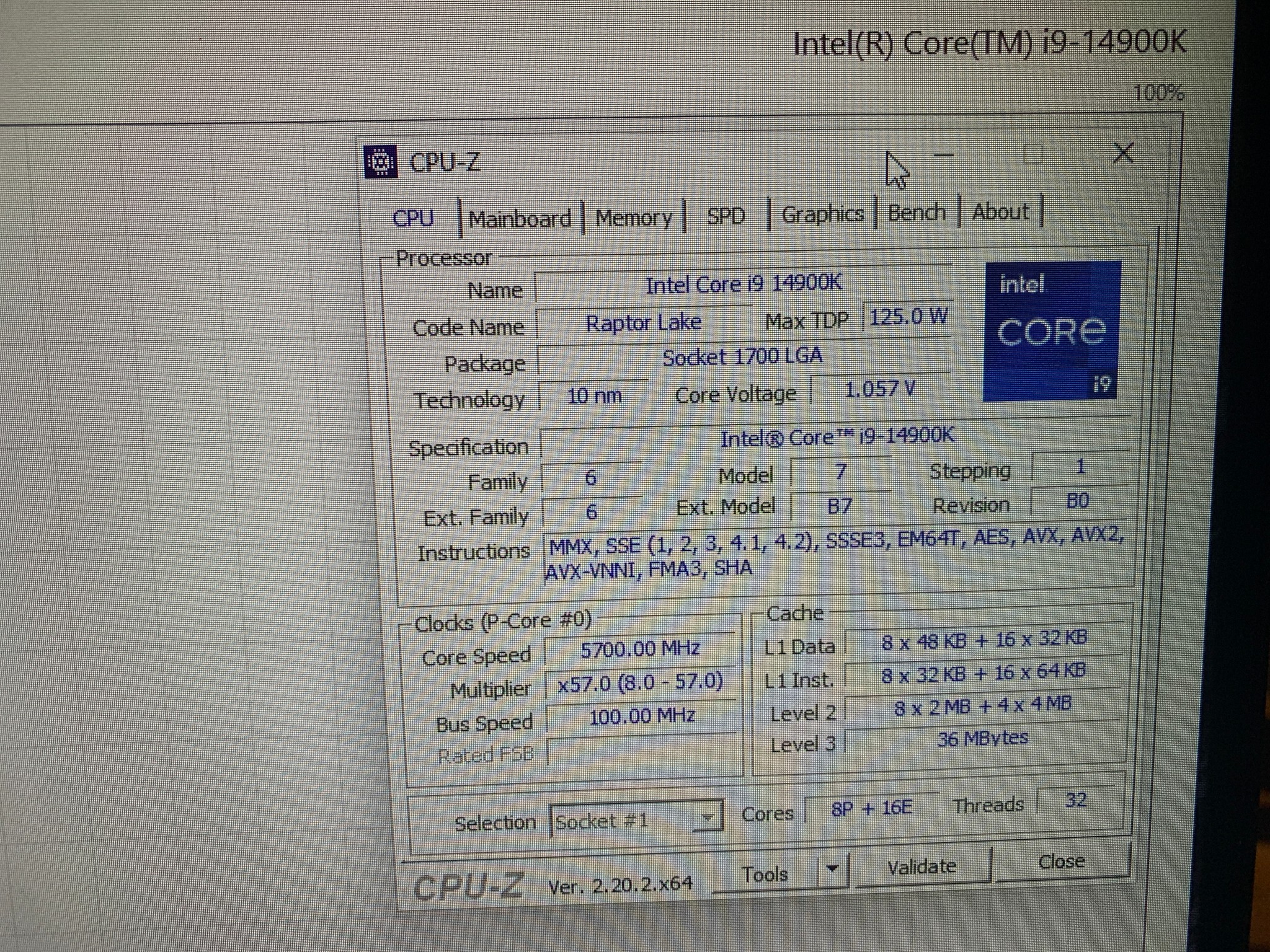
Task: Open the Tools dropdown arrow
Action: [x=832, y=870]
